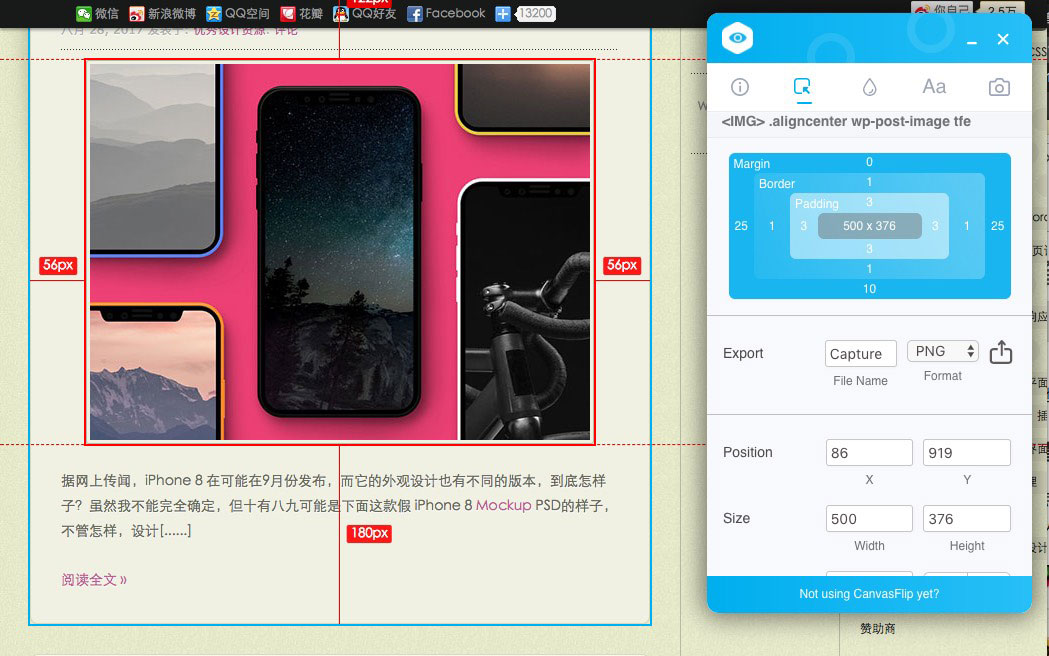Screen dimensions: 1049x656
Task: Click the left margin value 25
Action: pos(741,226)
